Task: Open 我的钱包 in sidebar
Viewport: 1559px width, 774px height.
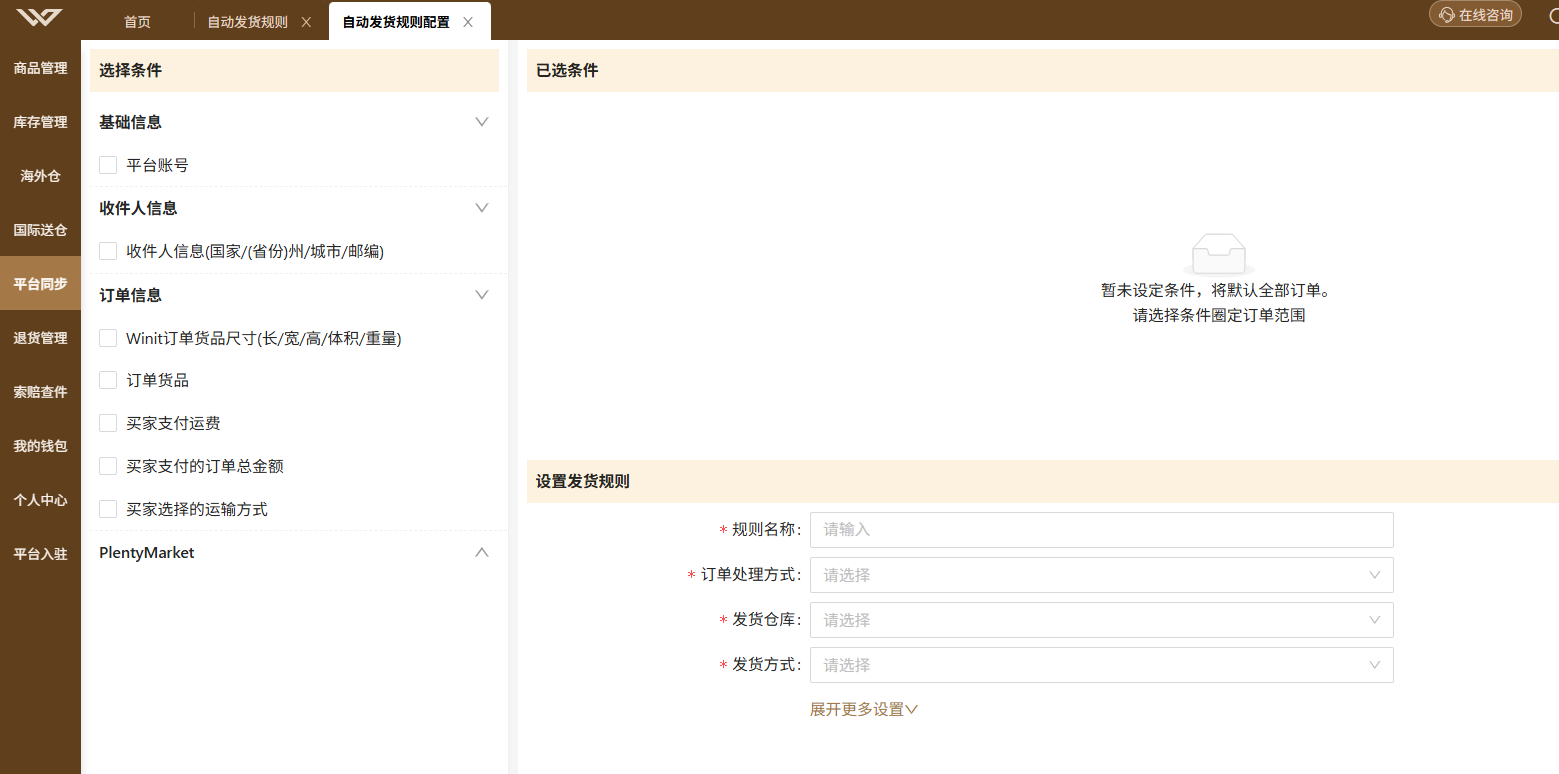Action: pos(40,446)
